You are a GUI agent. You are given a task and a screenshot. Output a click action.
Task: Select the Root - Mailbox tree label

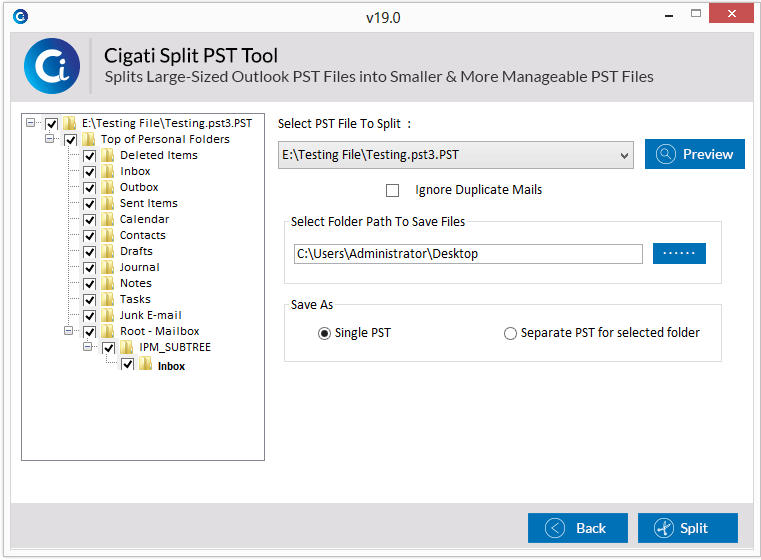[x=160, y=331]
